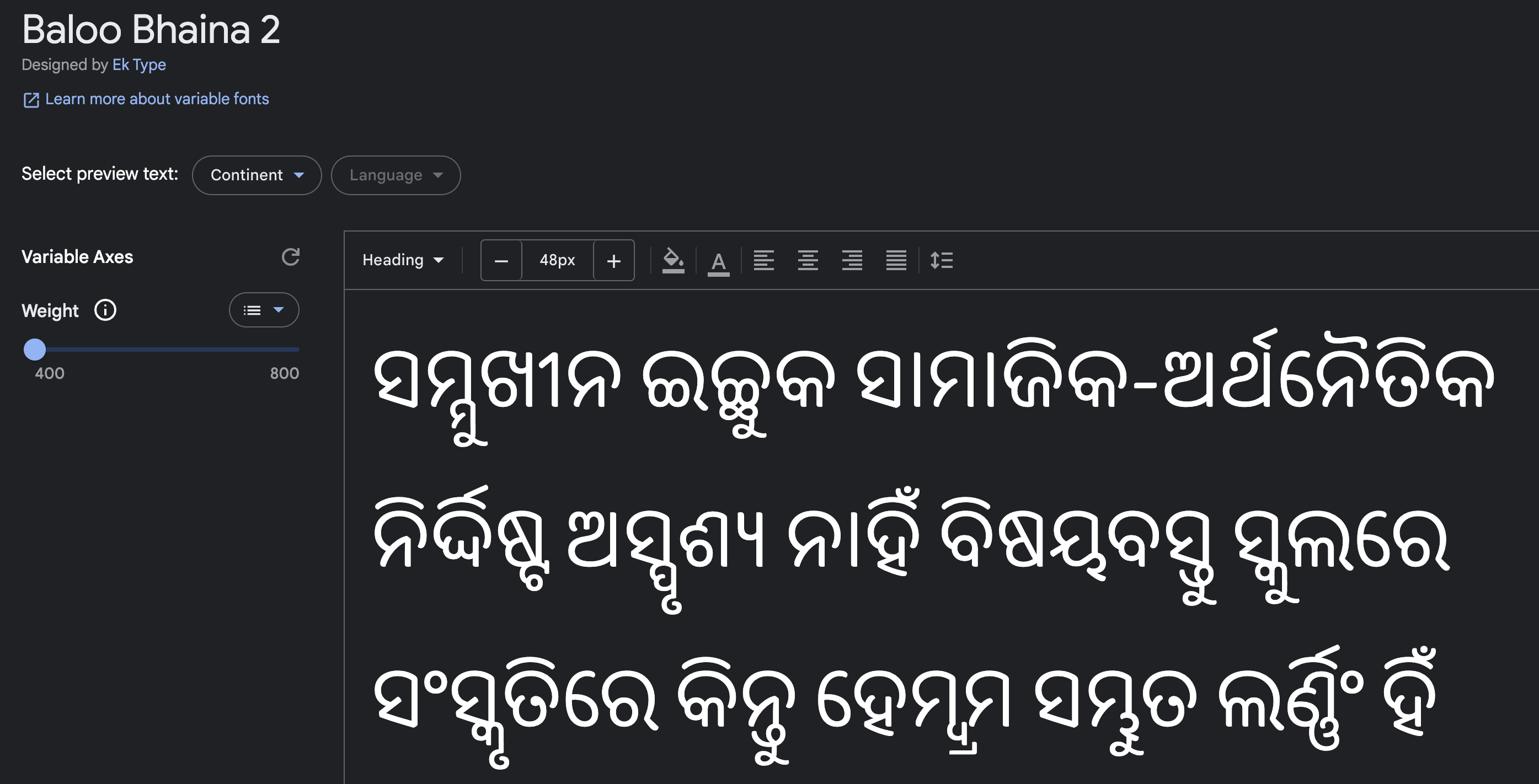Open the Weight axis info tooltip
This screenshot has width=1539, height=784.
105,310
